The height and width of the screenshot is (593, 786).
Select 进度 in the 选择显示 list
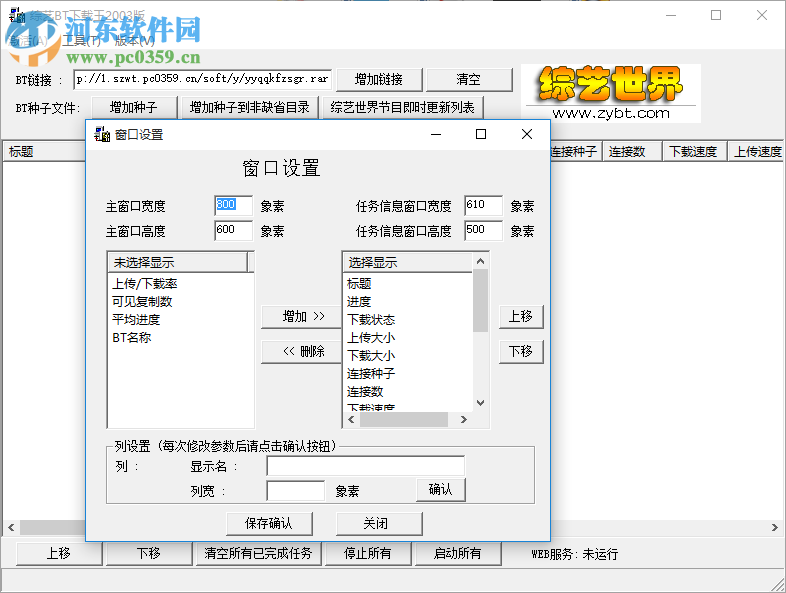(x=359, y=302)
